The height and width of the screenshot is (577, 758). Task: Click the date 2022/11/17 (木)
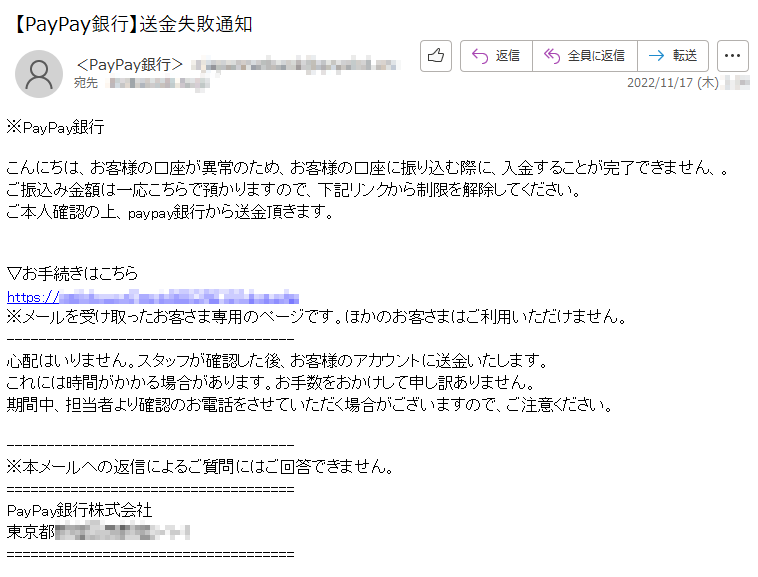tap(672, 83)
